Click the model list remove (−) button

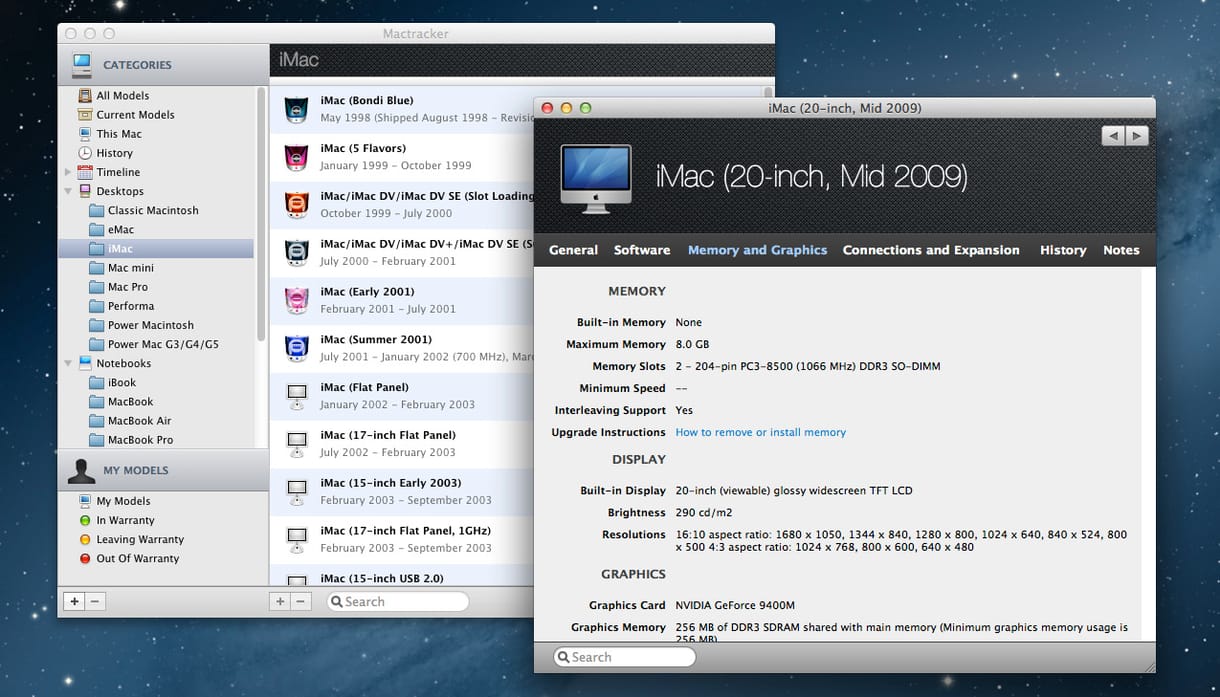[301, 601]
